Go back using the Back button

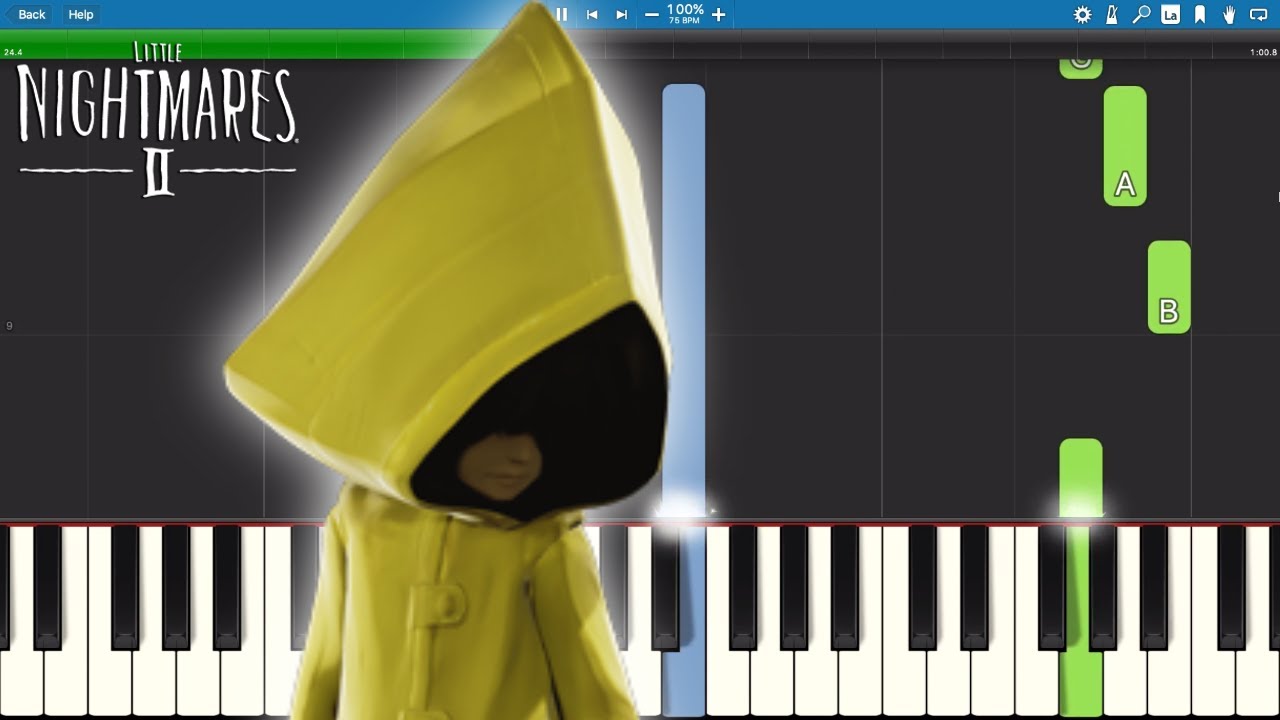[27, 14]
